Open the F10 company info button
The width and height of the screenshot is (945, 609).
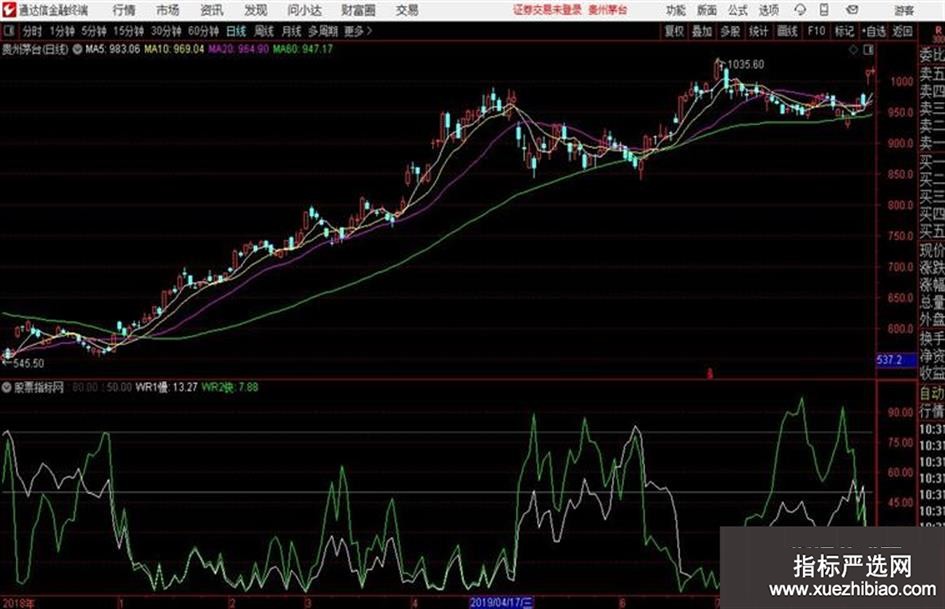pyautogui.click(x=816, y=31)
